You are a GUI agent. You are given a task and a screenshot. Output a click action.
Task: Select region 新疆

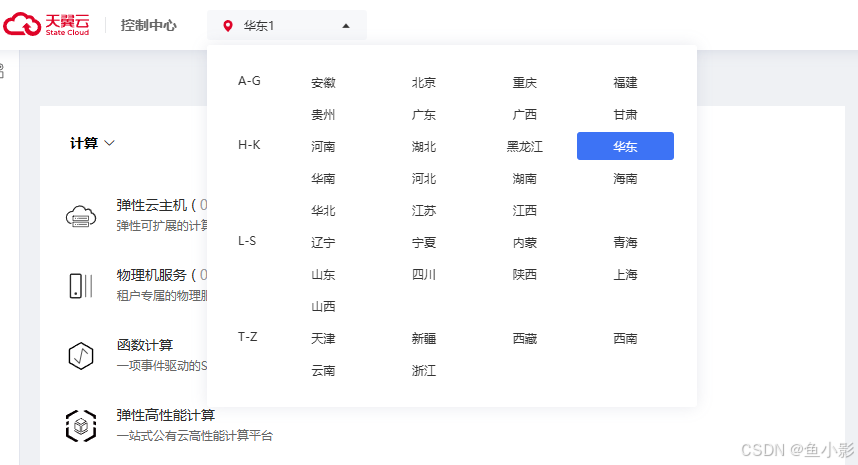point(424,339)
